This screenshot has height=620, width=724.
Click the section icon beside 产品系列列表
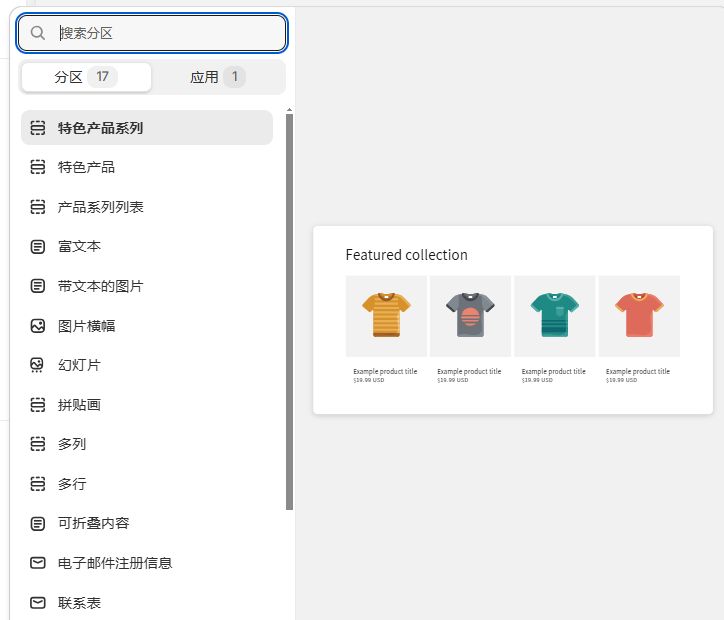38,207
